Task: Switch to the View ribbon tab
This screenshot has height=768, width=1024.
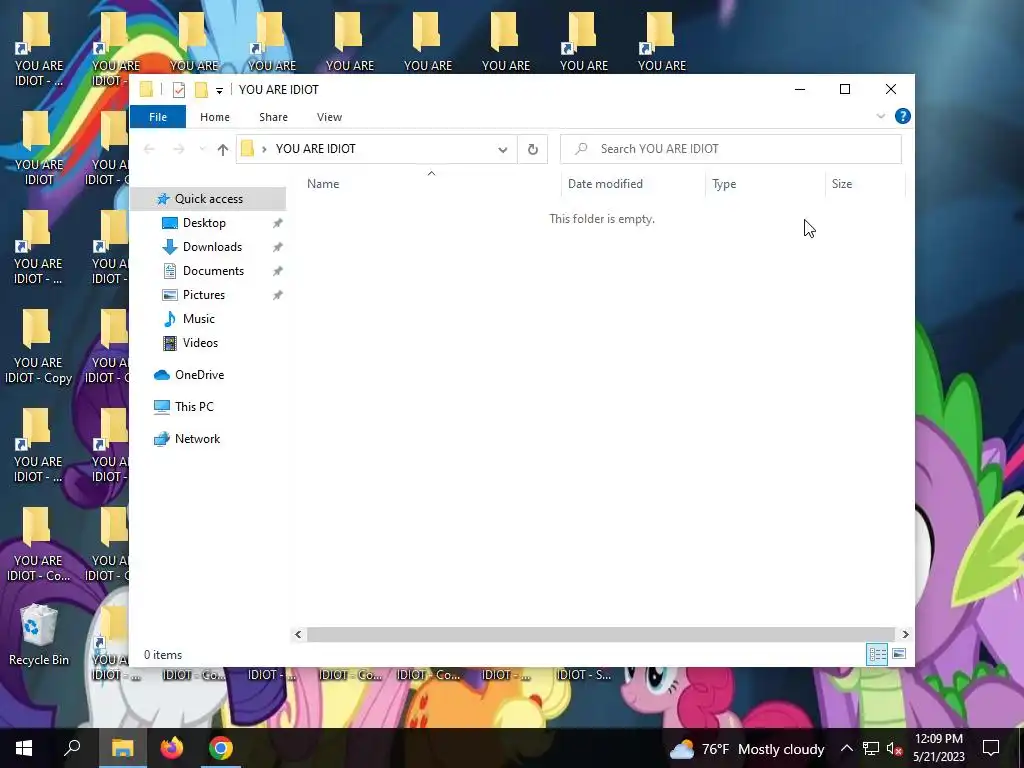Action: tap(329, 117)
